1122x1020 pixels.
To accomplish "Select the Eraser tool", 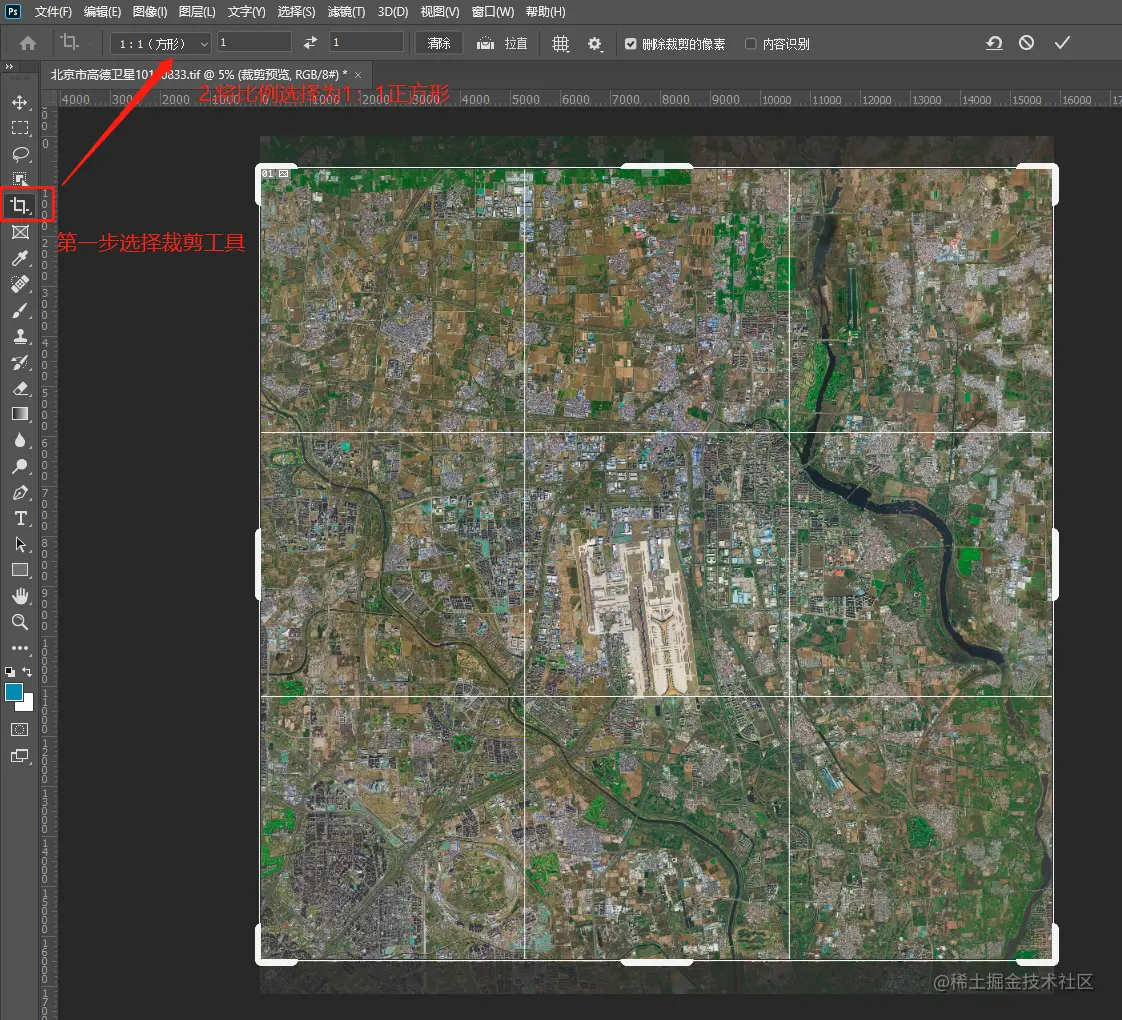I will (20, 388).
